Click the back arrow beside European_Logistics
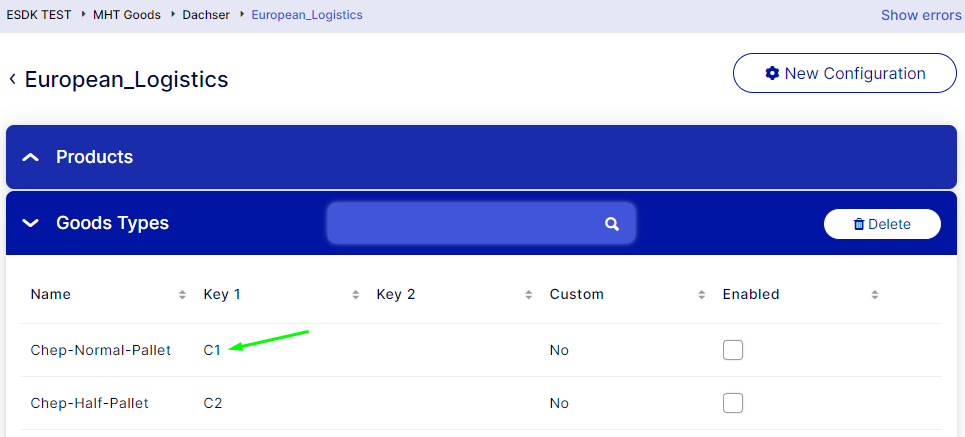The height and width of the screenshot is (437, 965). click(12, 79)
